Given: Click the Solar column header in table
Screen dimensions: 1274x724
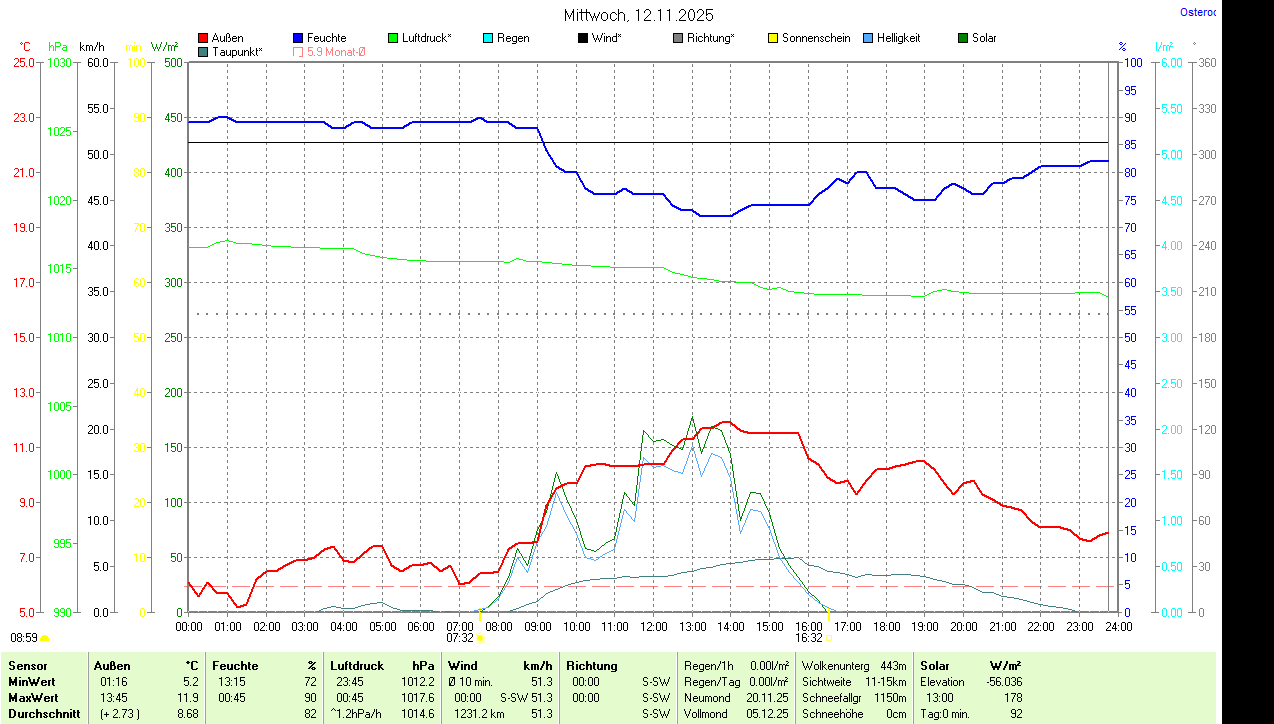Looking at the screenshot, I should click(x=936, y=666).
